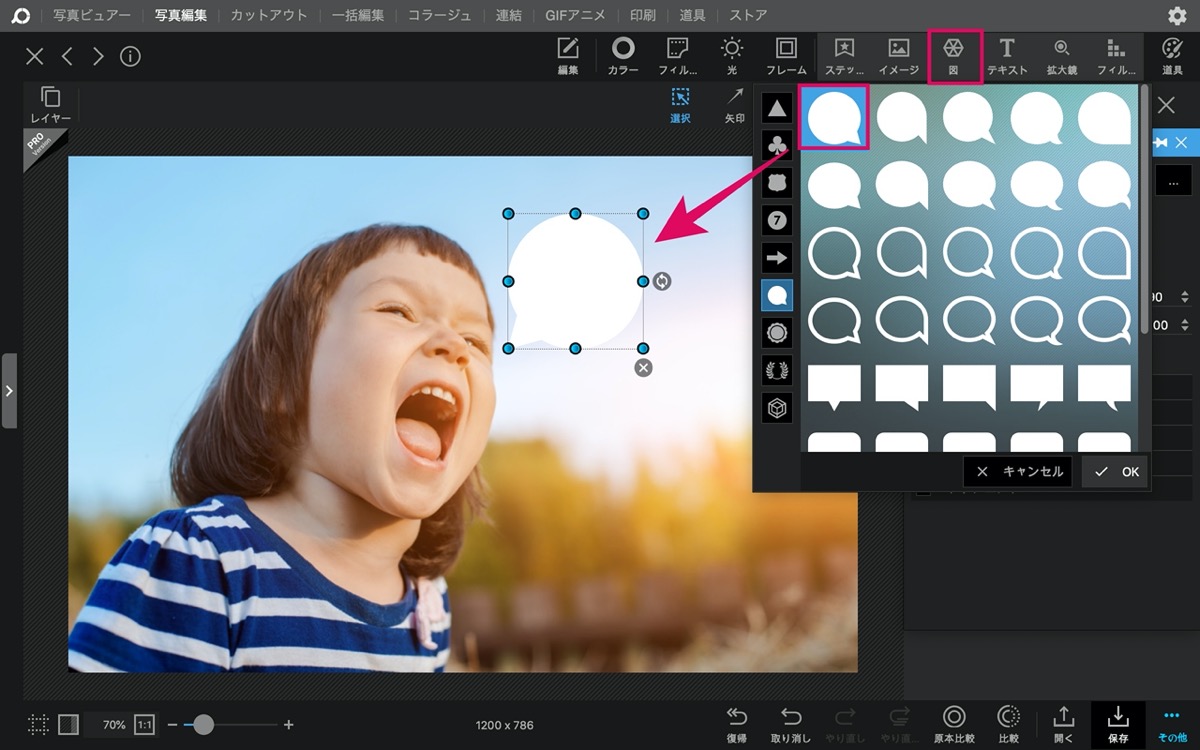Delete the shape with its X handle
1200x750 pixels.
click(x=643, y=368)
